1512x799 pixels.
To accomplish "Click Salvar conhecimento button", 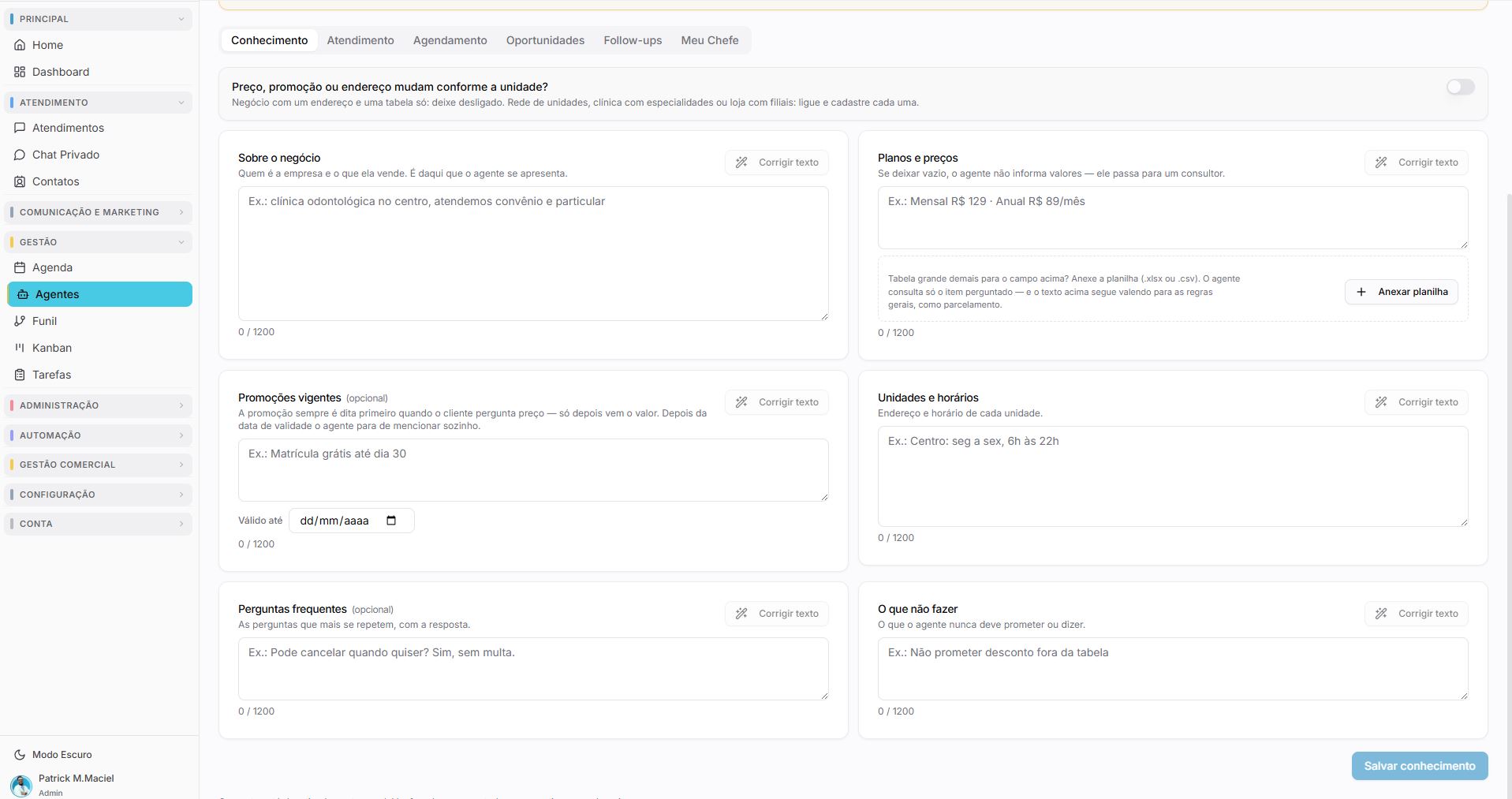I will (1420, 766).
